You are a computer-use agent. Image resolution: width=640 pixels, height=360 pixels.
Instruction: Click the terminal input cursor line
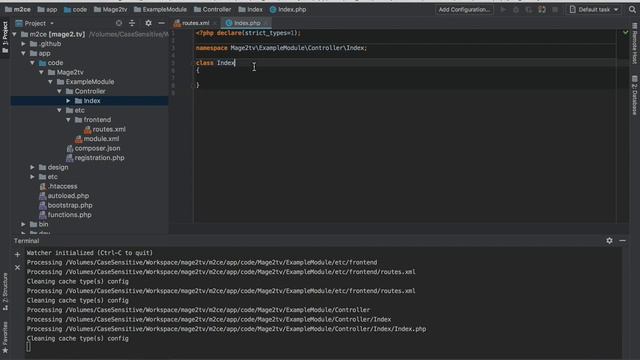click(x=28, y=347)
